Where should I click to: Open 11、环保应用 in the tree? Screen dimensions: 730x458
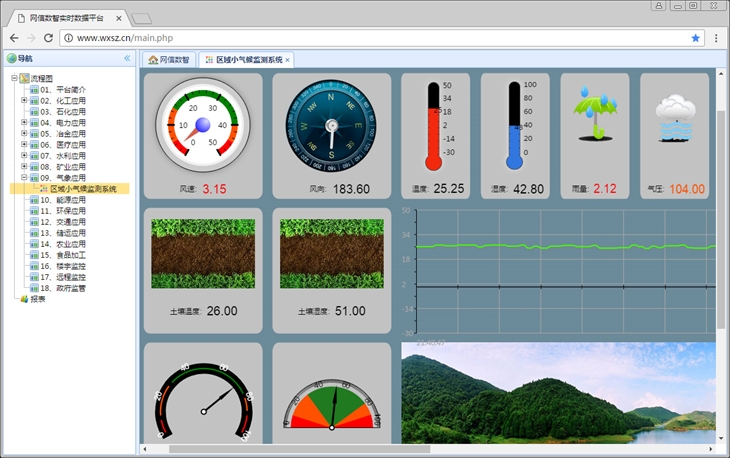(x=63, y=211)
